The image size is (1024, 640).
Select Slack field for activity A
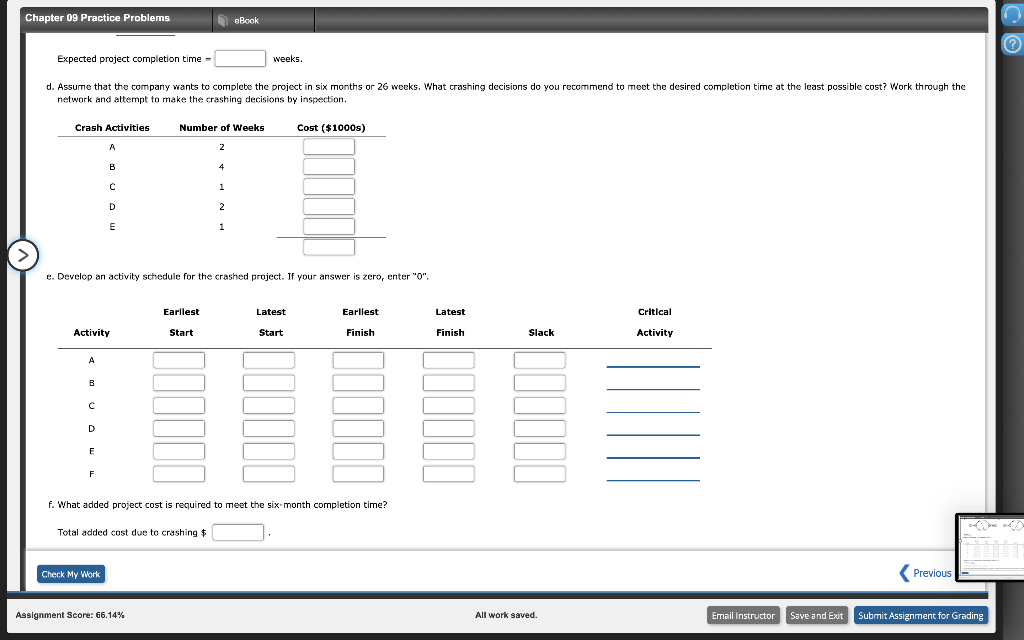(539, 360)
